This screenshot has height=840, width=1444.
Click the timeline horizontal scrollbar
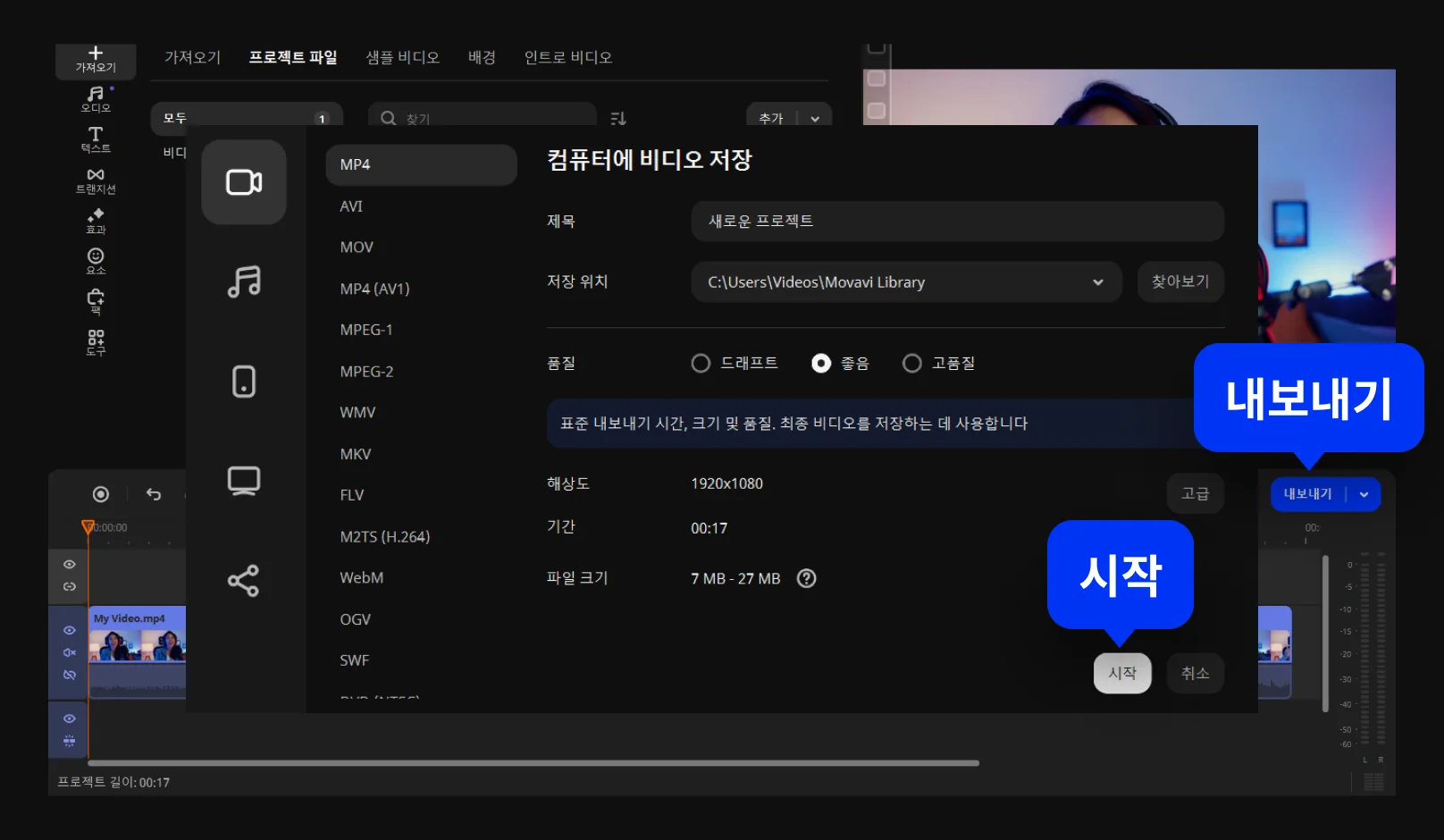click(533, 763)
